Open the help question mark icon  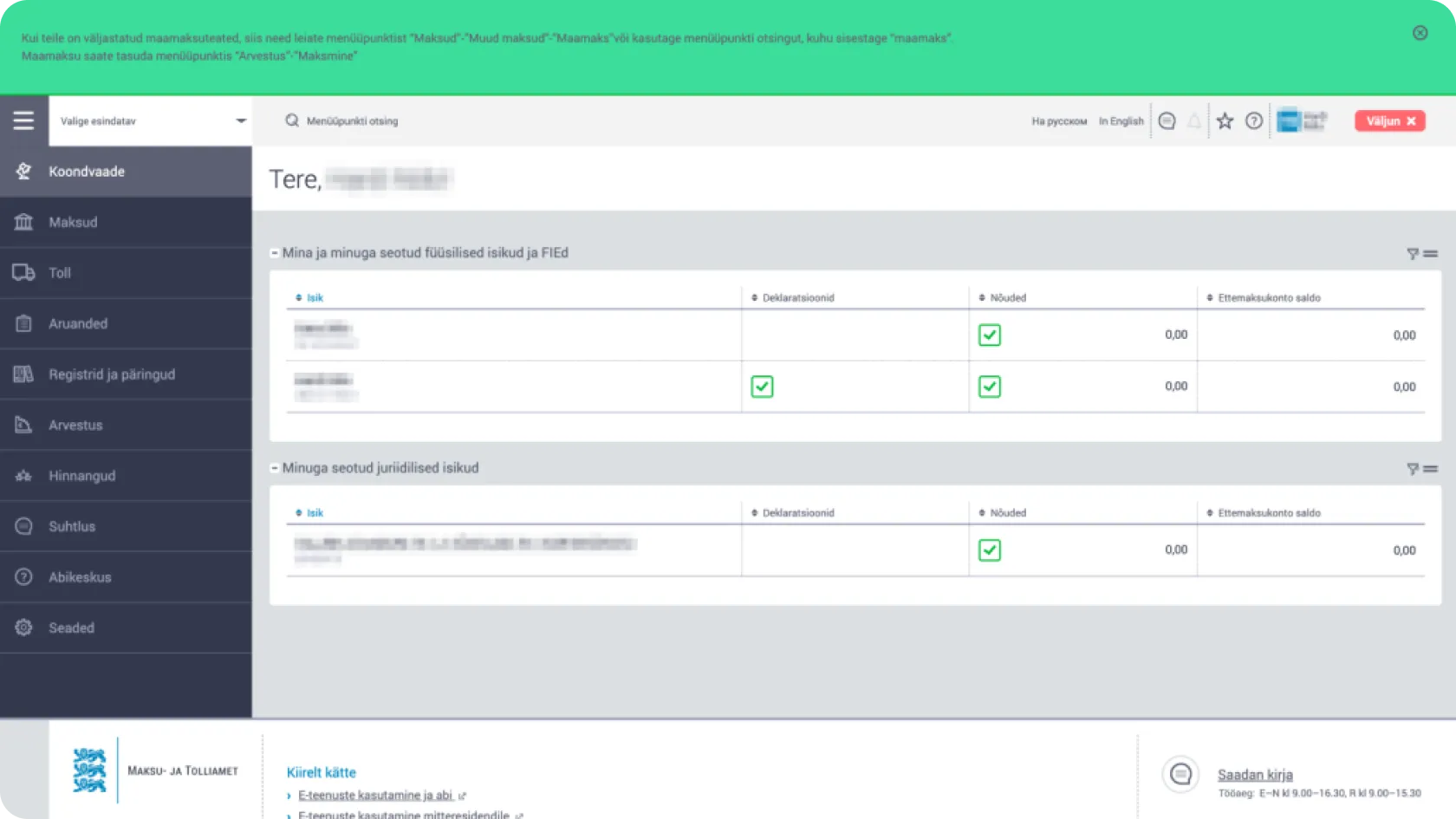pos(1253,121)
